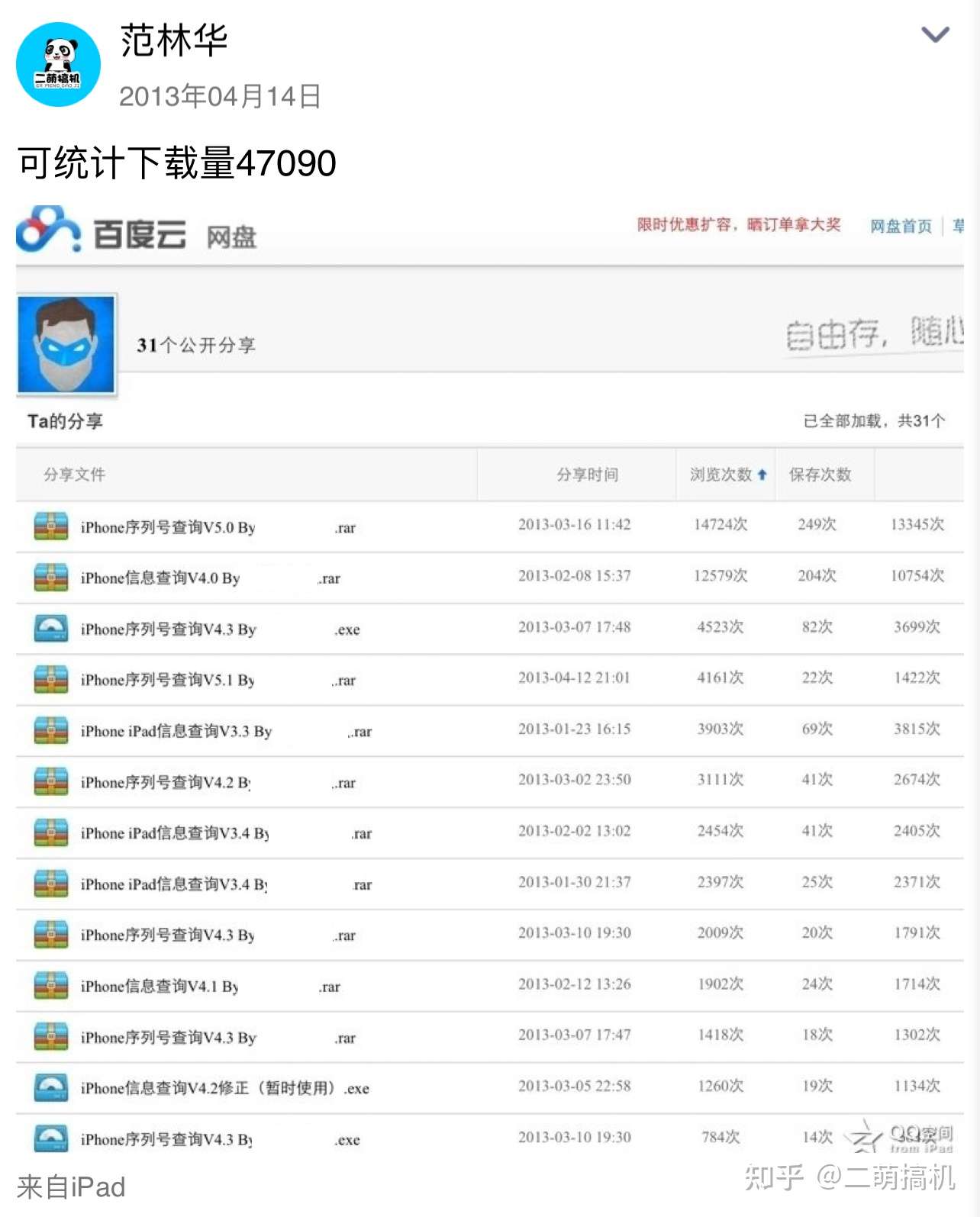This screenshot has width=980, height=1217.
Task: Click share time 2013-02-08 15:37
Action: (x=575, y=575)
